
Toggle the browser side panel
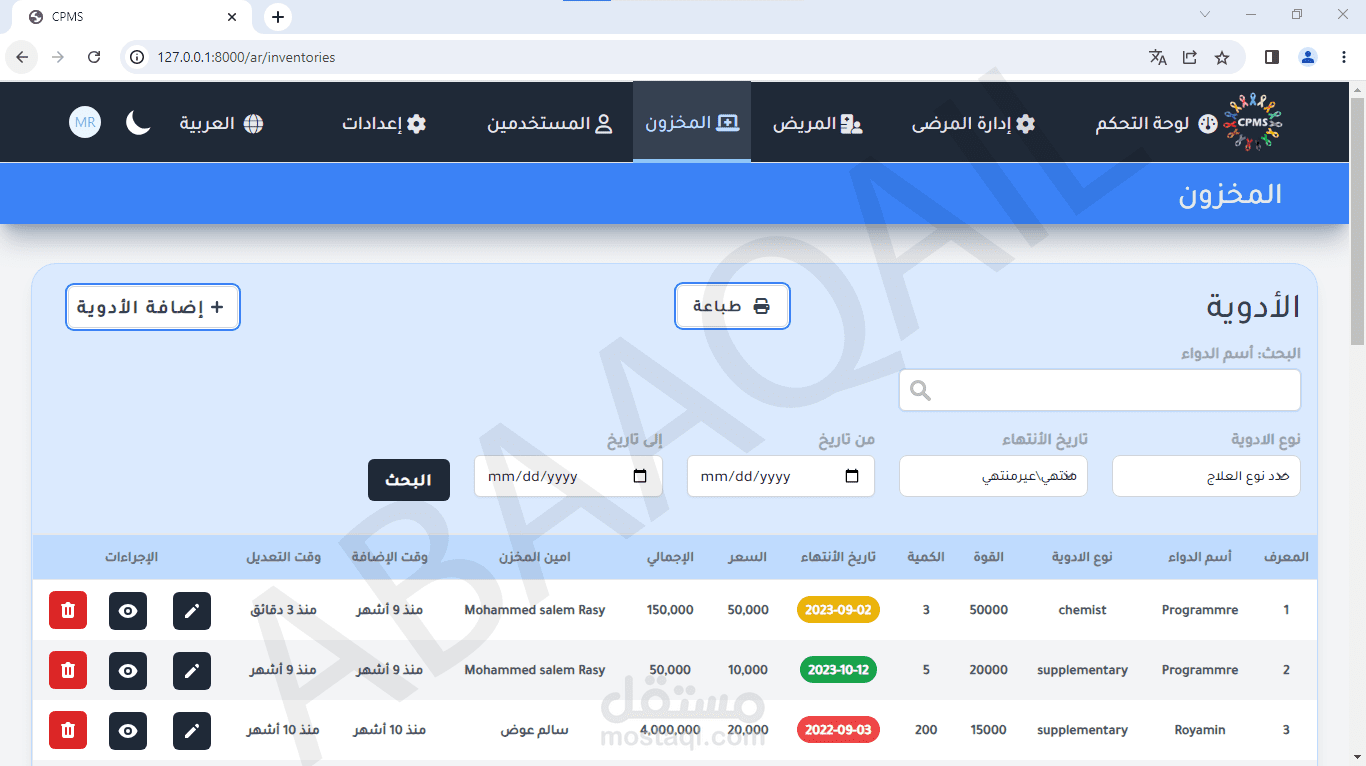[x=1272, y=57]
